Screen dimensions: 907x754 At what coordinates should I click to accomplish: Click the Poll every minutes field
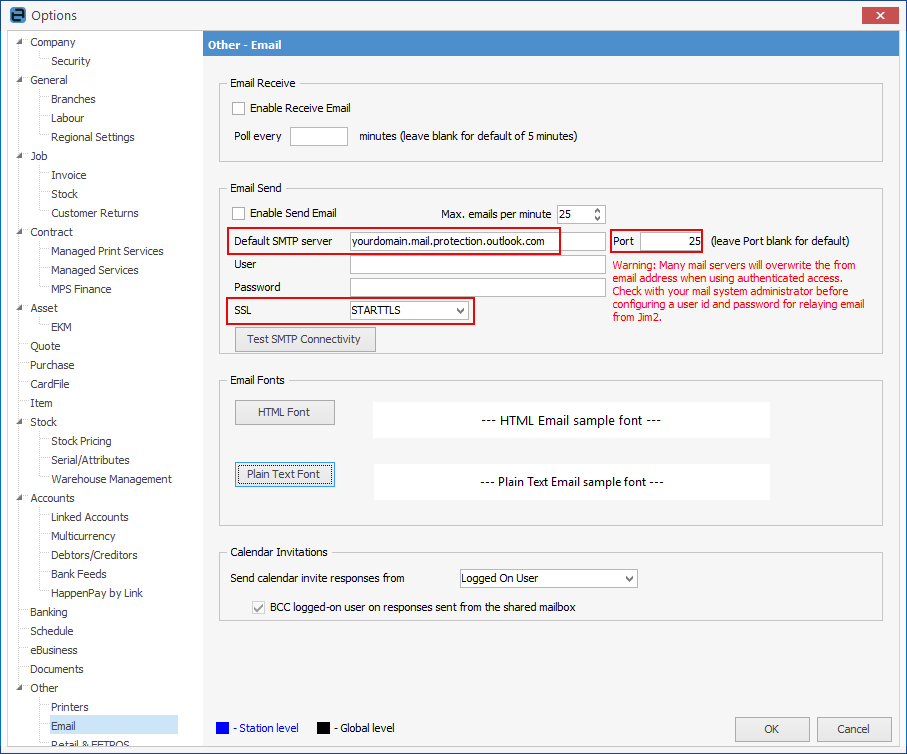point(319,137)
